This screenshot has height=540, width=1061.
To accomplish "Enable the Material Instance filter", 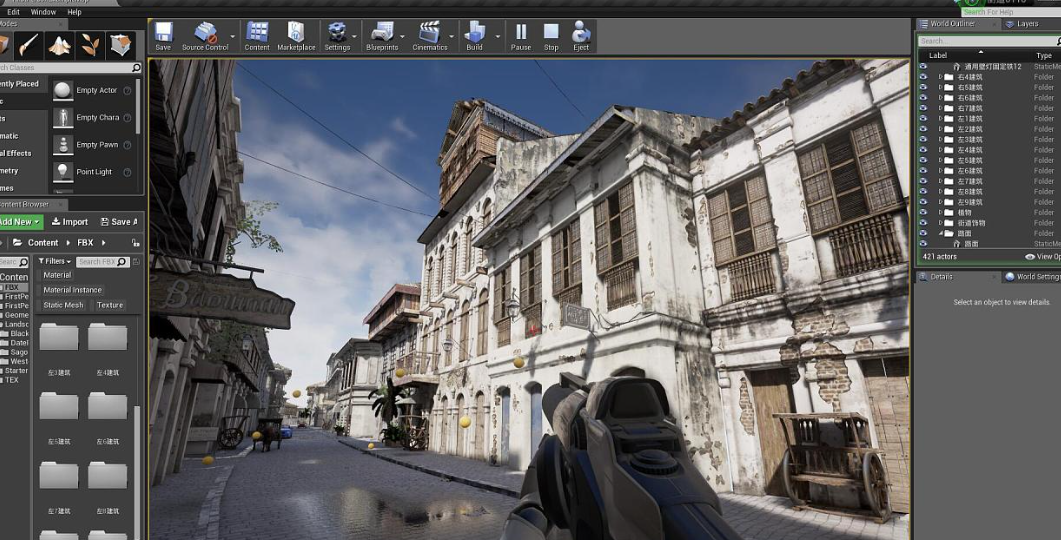I will [72, 290].
